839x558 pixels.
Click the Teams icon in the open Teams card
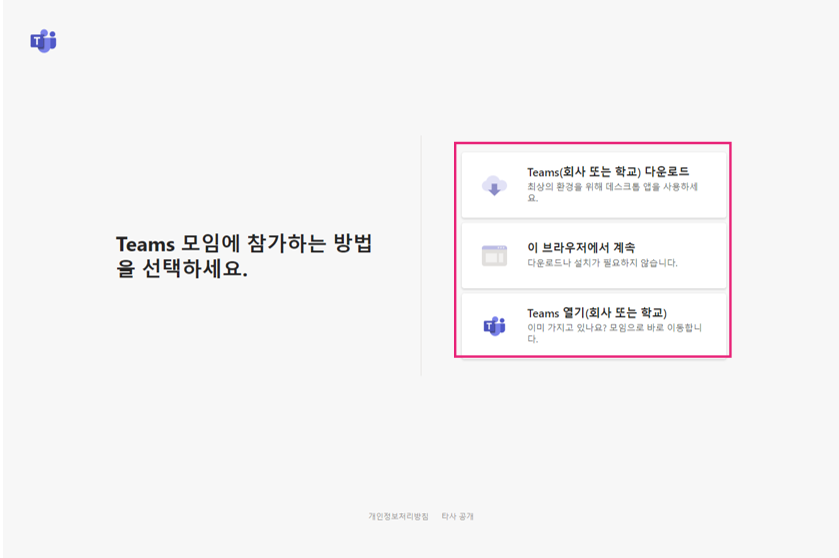click(x=494, y=326)
